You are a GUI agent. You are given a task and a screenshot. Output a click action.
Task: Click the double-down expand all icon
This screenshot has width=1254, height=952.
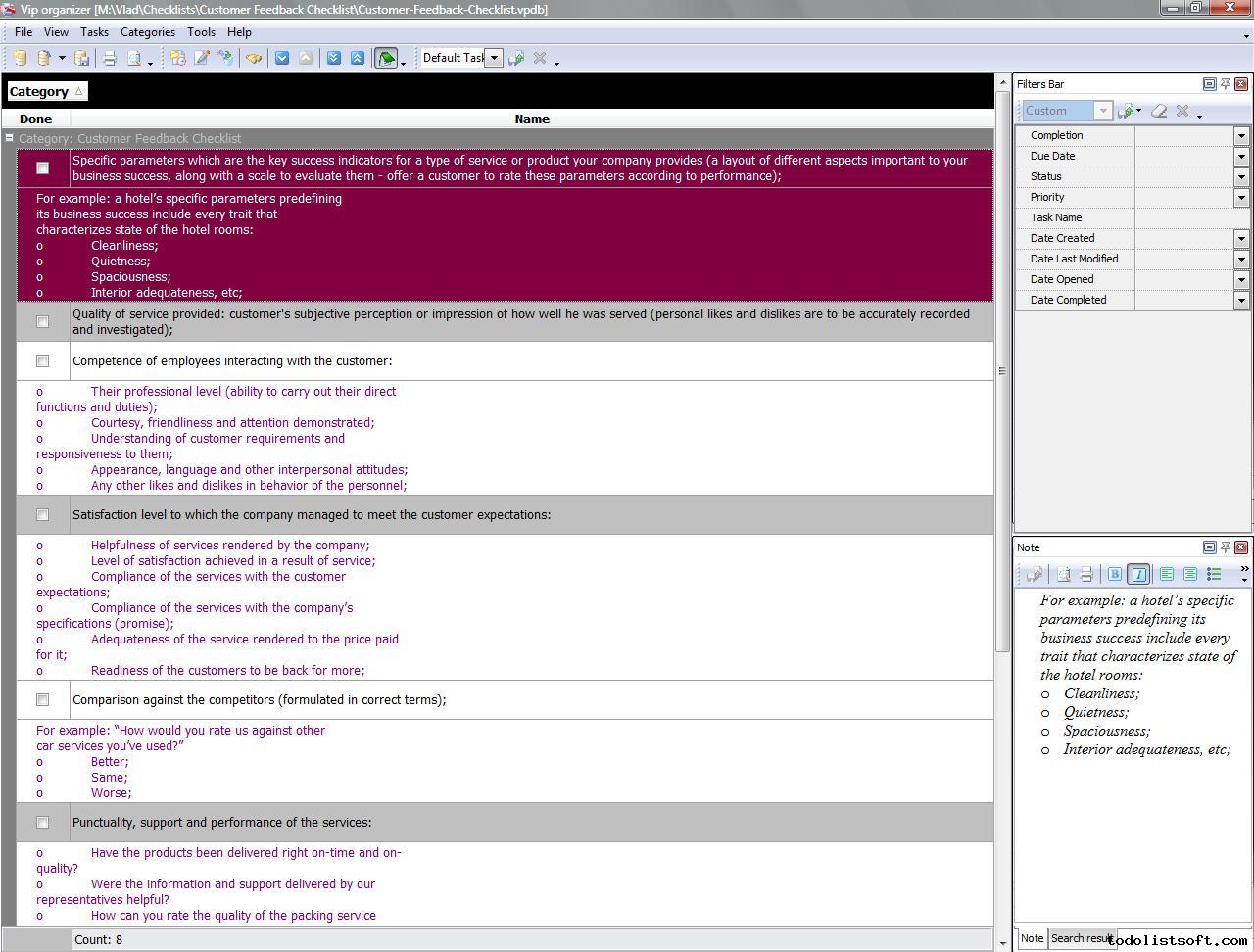coord(334,58)
